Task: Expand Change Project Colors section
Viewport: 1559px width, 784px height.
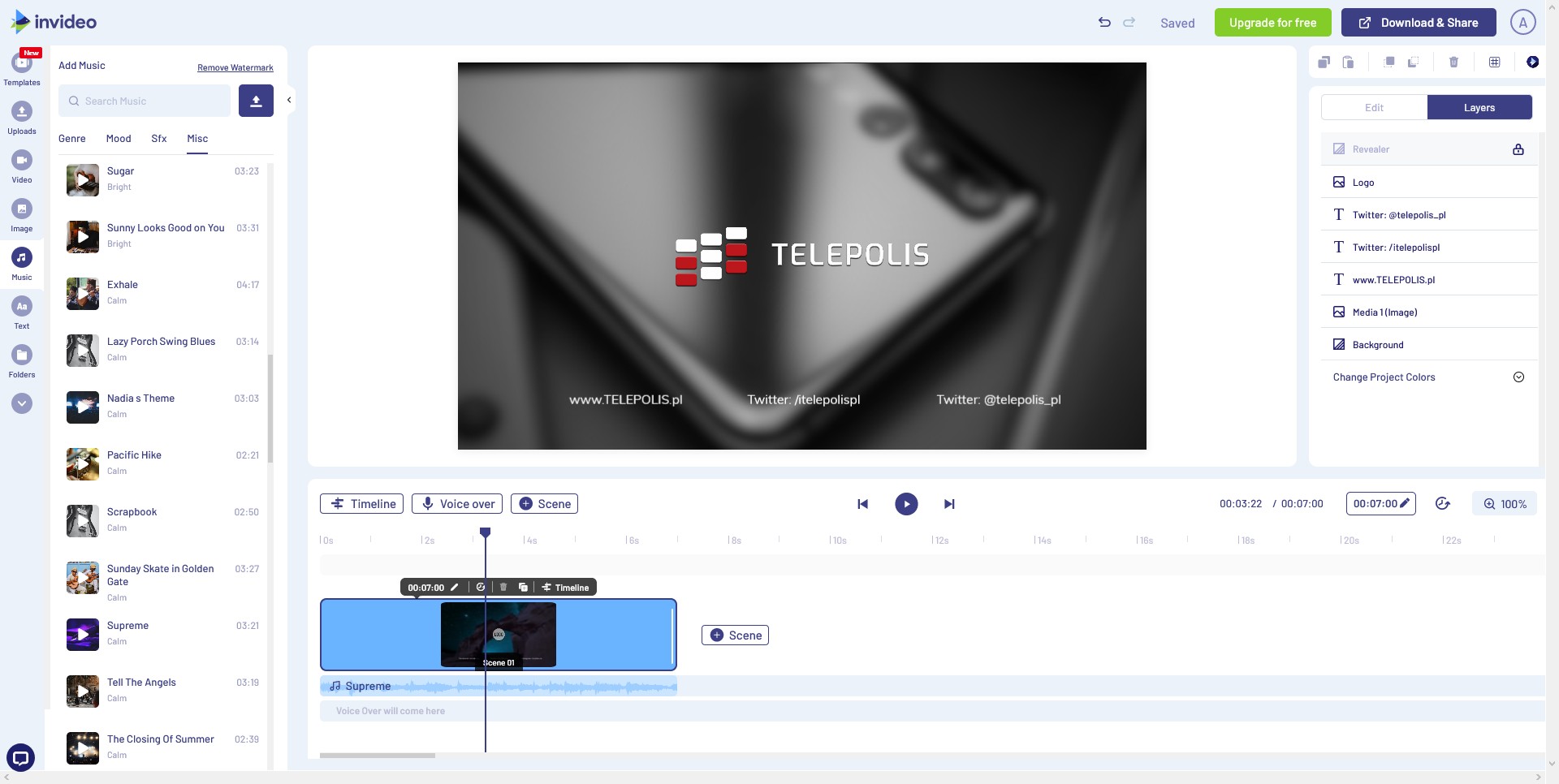Action: (x=1518, y=377)
